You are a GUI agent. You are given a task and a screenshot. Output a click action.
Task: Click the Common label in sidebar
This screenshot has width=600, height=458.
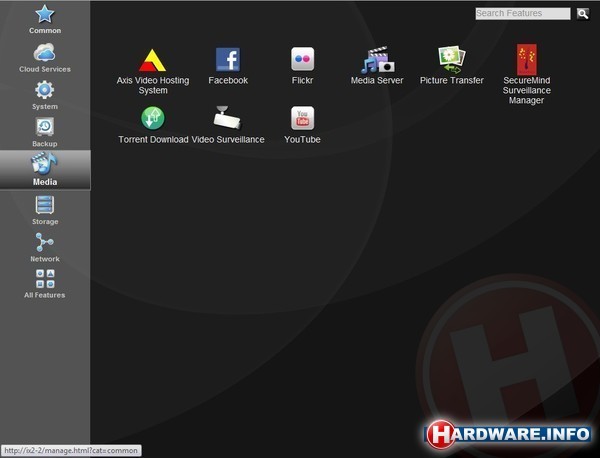tap(45, 31)
